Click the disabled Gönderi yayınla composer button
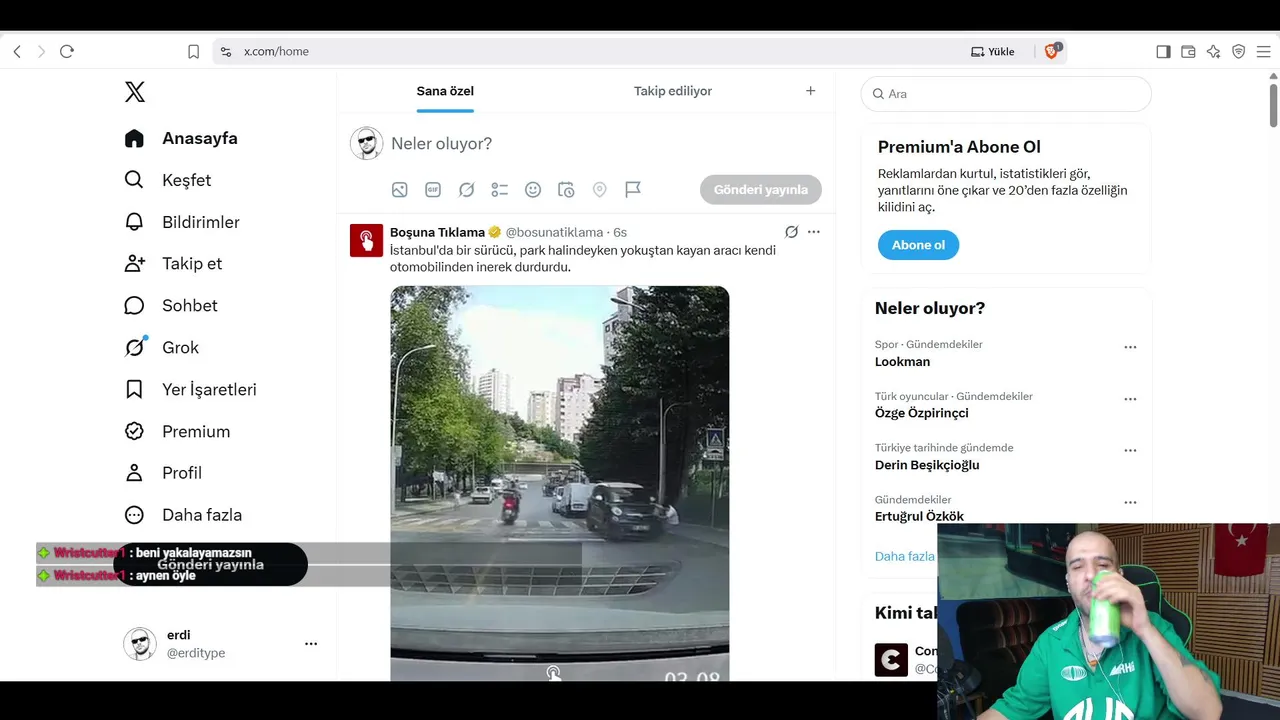The image size is (1280, 720). (761, 190)
